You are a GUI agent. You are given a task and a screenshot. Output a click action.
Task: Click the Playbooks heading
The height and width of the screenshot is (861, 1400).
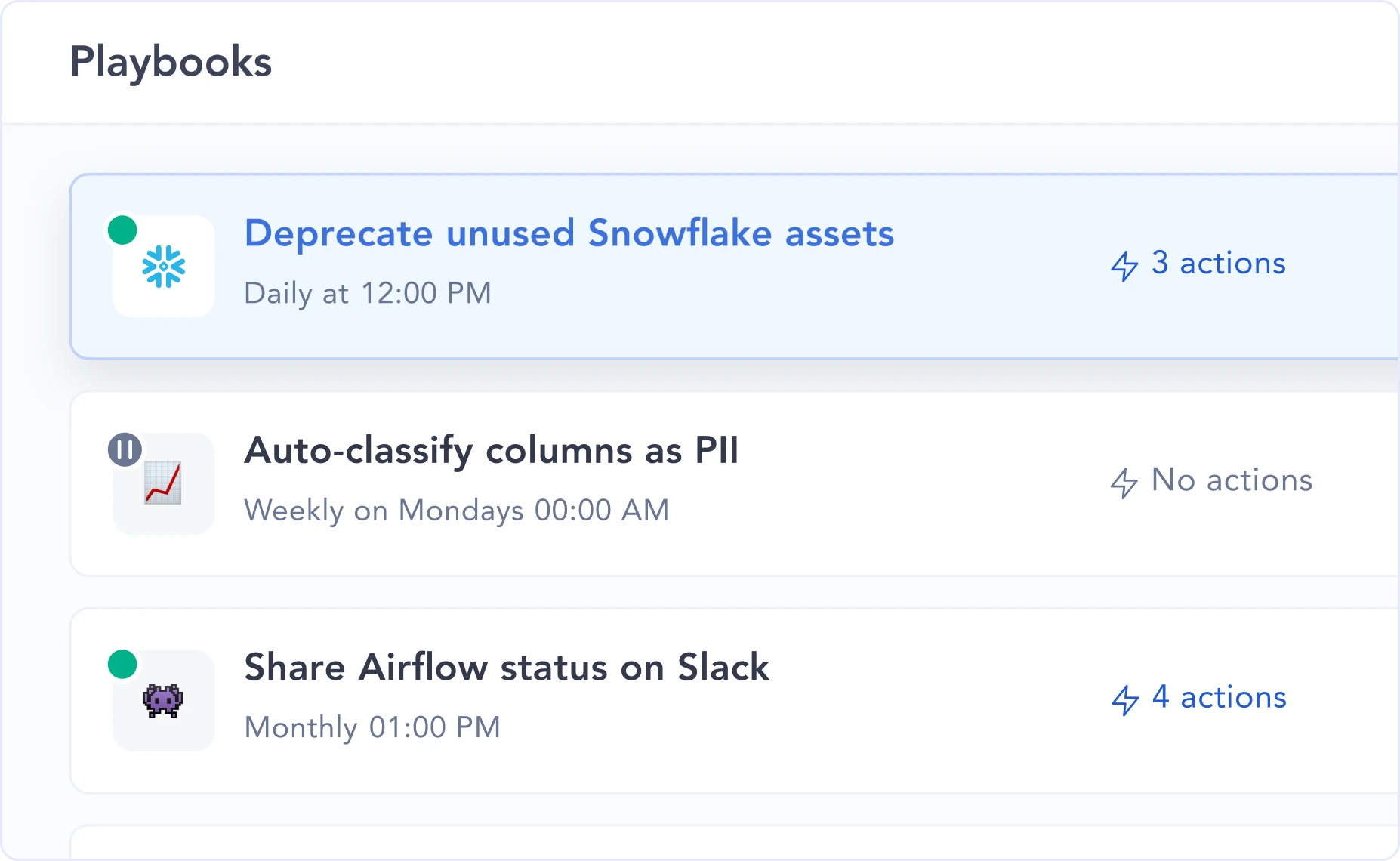click(171, 62)
